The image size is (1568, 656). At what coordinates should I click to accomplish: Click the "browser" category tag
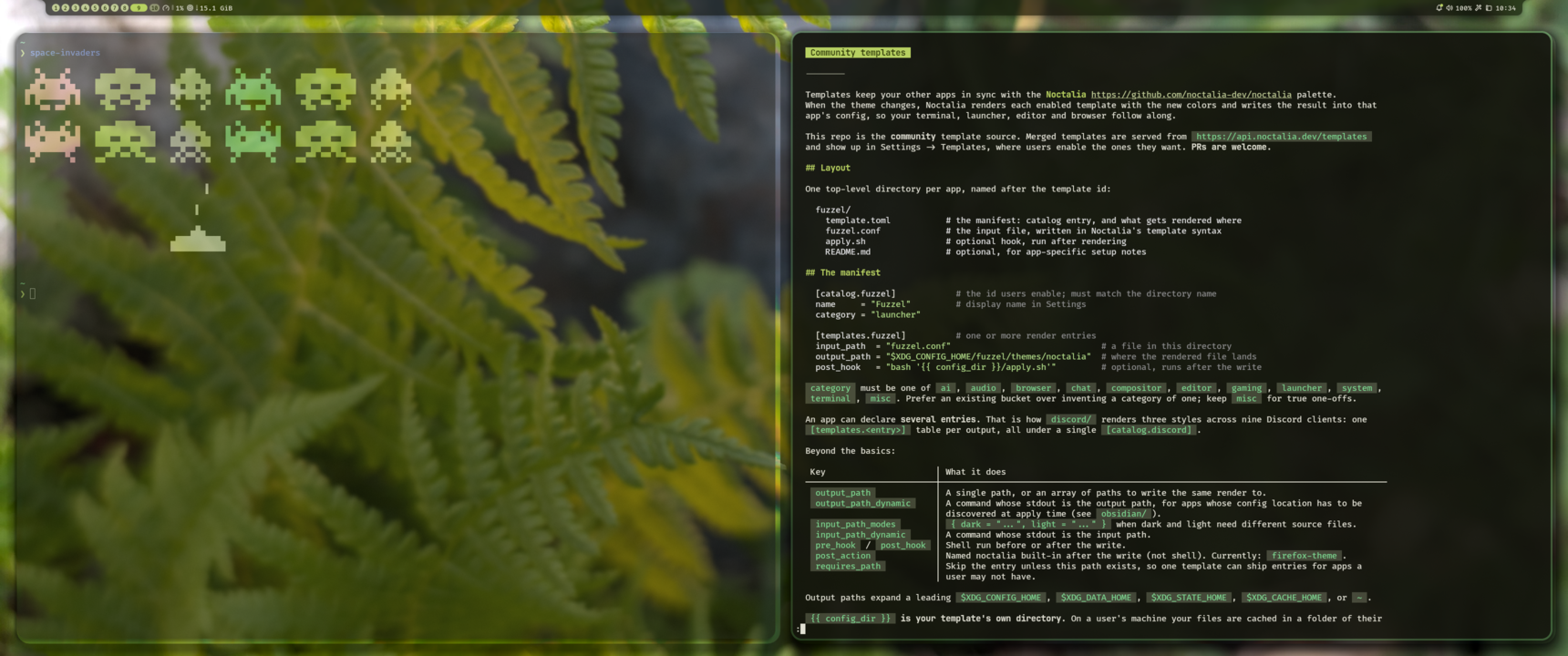tap(1033, 388)
